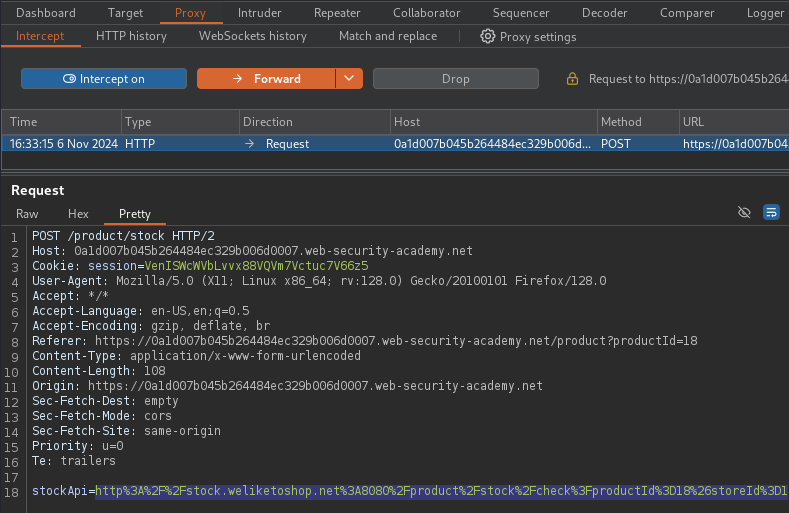Forward the intercepted request
The width and height of the screenshot is (789, 513).
point(266,79)
